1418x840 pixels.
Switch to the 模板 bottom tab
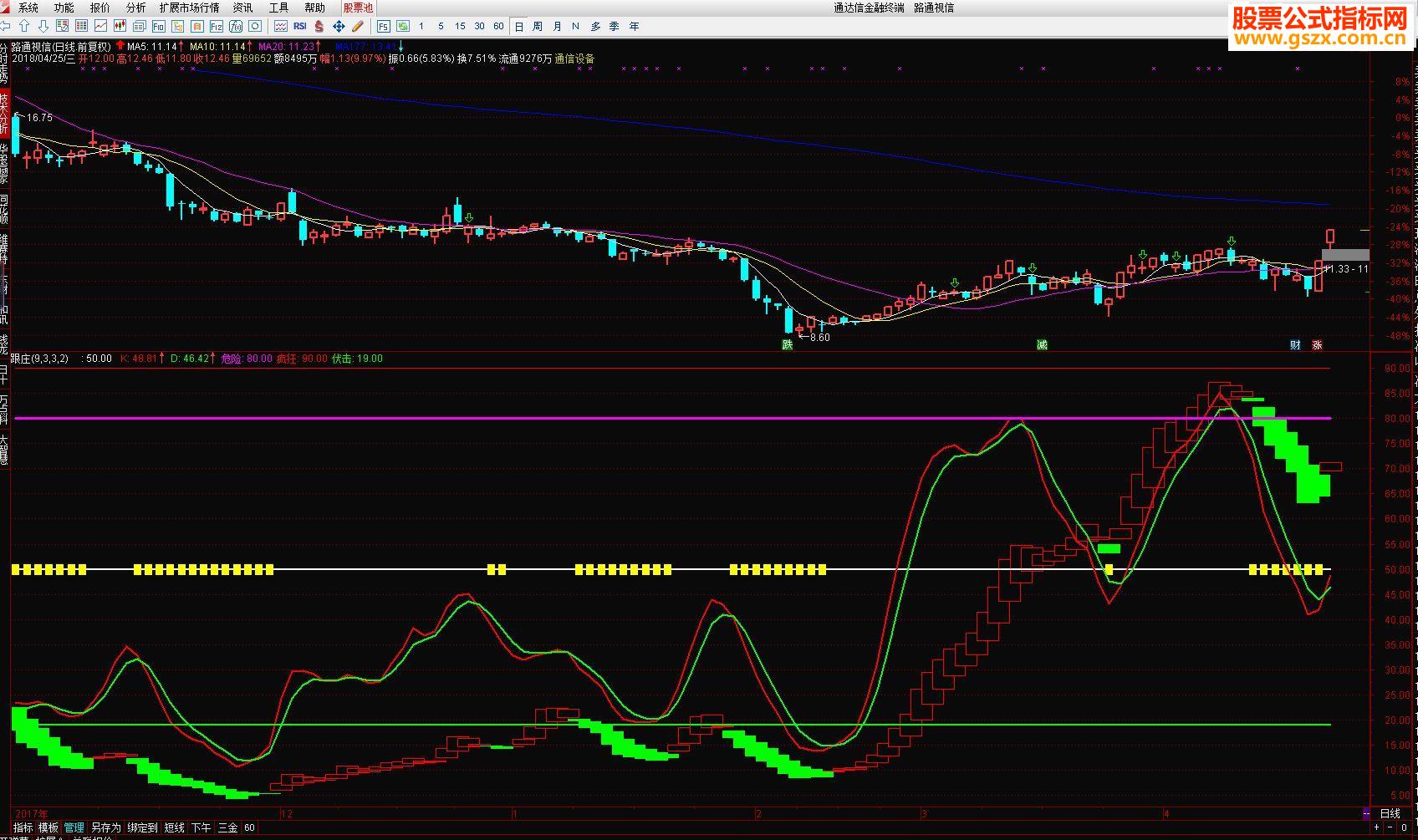(x=48, y=827)
